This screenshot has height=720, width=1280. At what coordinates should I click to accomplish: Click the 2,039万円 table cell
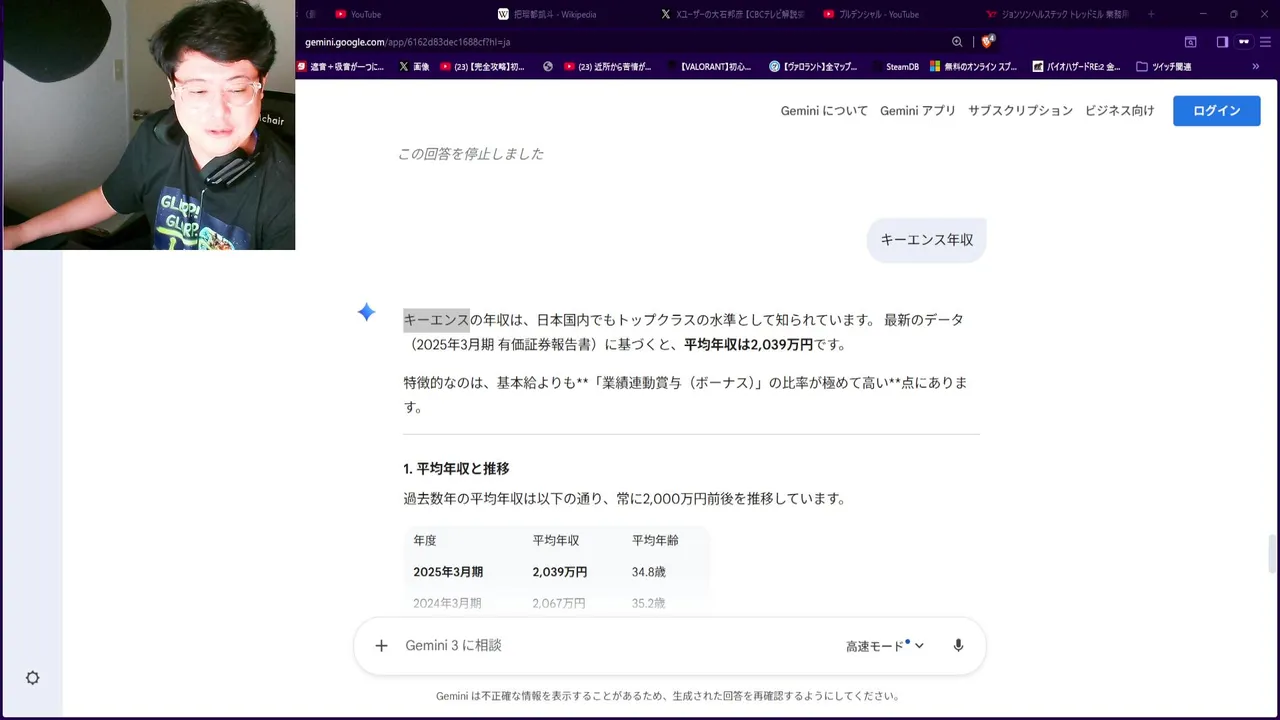tap(559, 572)
